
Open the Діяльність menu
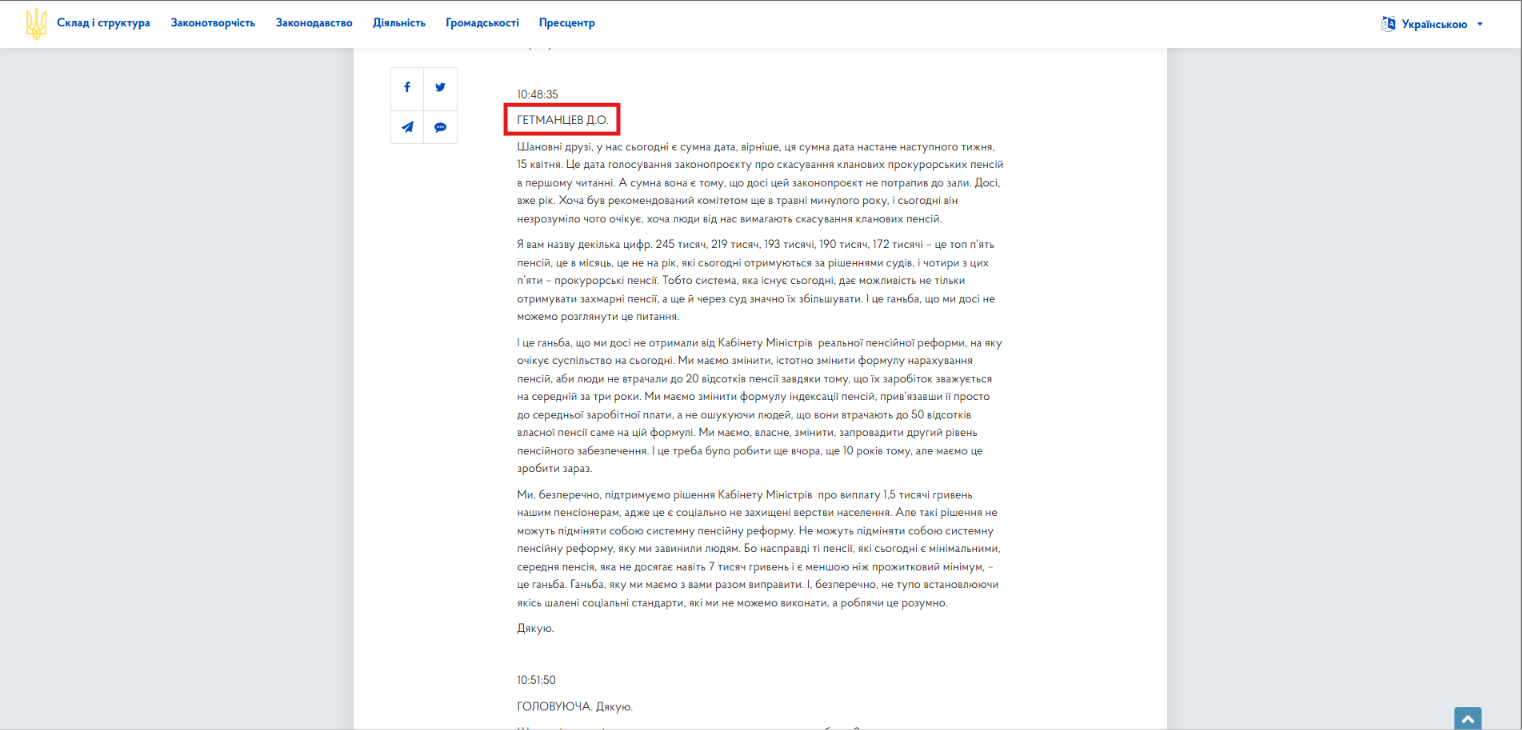399,23
